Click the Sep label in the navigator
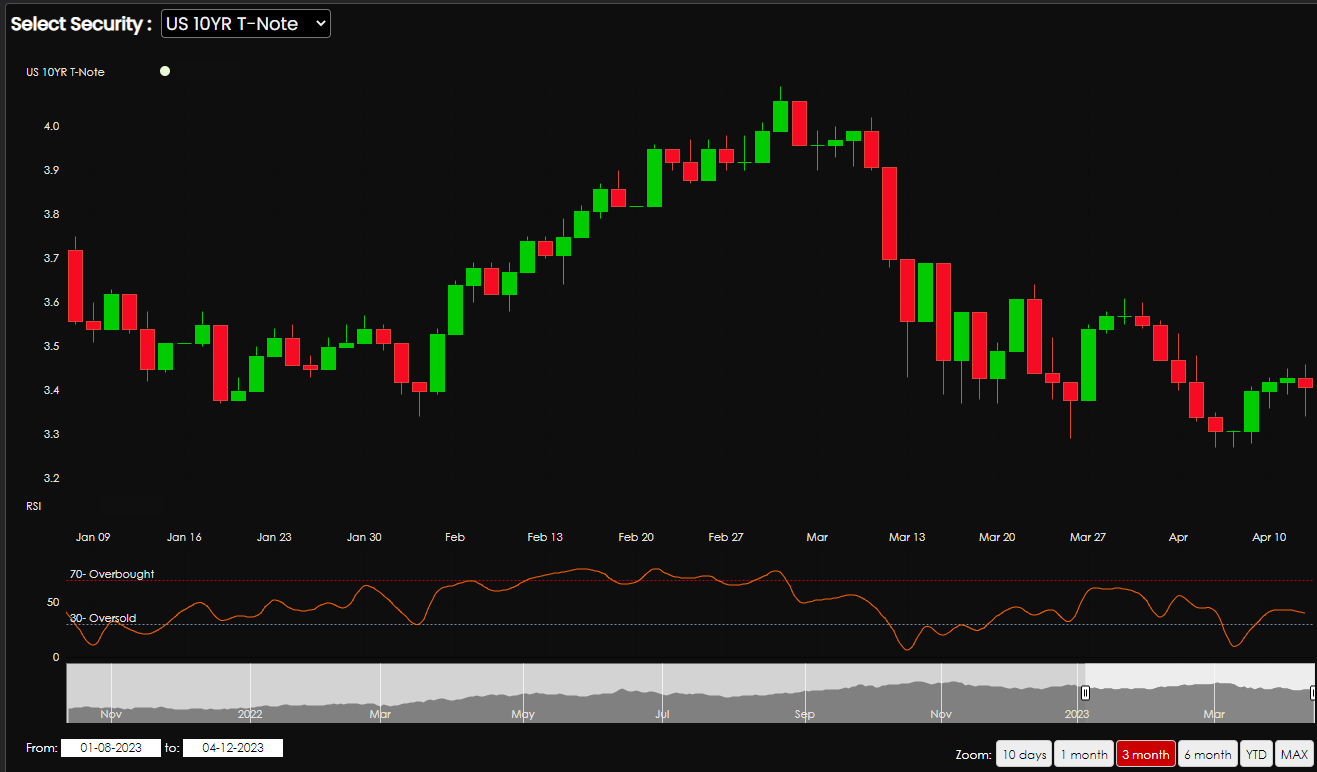Screen dimensions: 1317x772 pyautogui.click(x=805, y=714)
